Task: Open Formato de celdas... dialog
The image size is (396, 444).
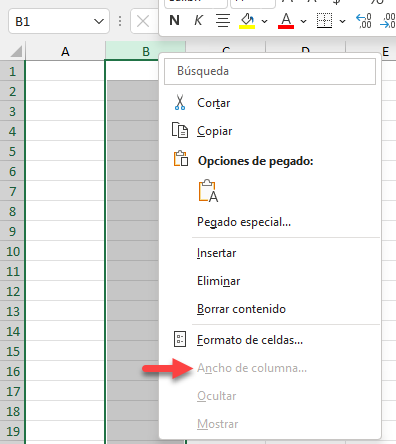Action: click(x=270, y=340)
